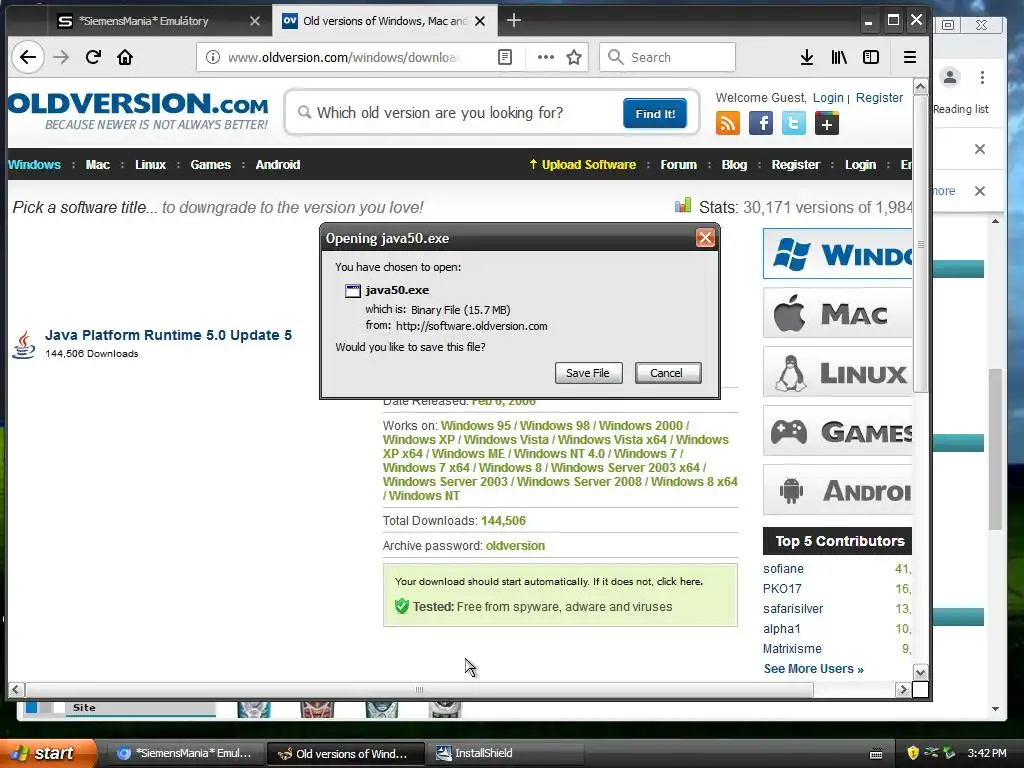Click Register in the dark nav bar
1024x768 pixels.
coord(795,165)
